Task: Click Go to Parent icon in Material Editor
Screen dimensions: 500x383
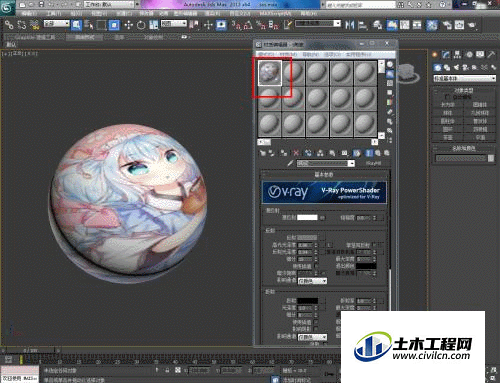Action: tap(378, 153)
